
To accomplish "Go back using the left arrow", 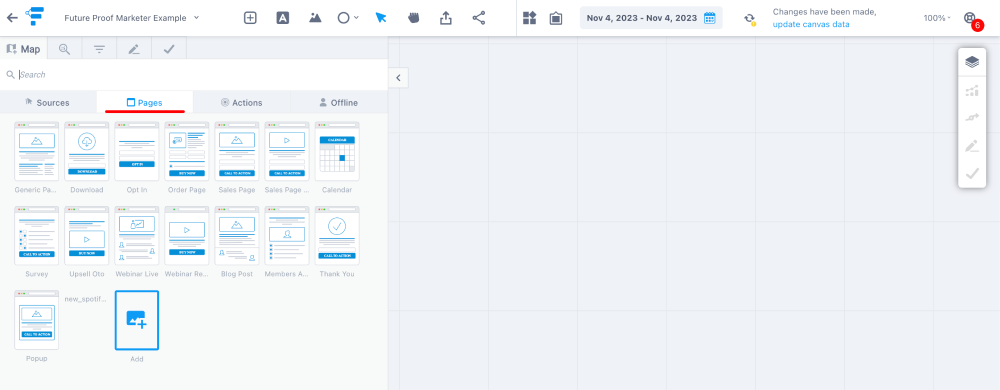I will 12,18.
